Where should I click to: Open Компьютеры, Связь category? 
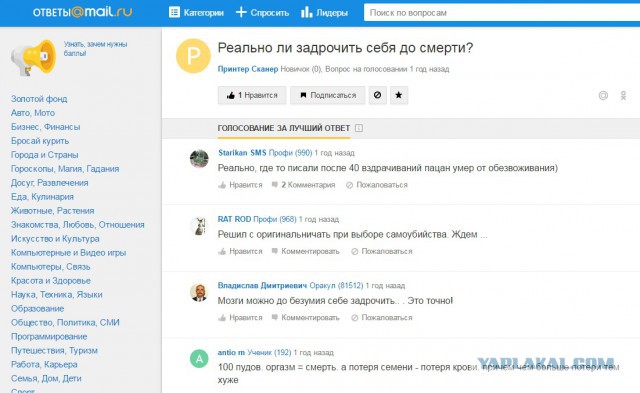coord(51,266)
